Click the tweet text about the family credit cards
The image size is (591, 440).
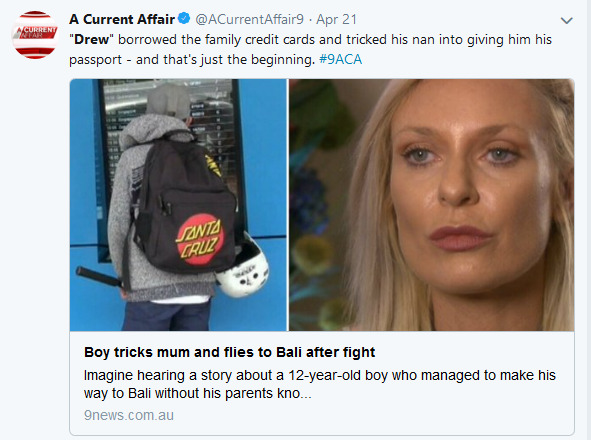pos(310,49)
